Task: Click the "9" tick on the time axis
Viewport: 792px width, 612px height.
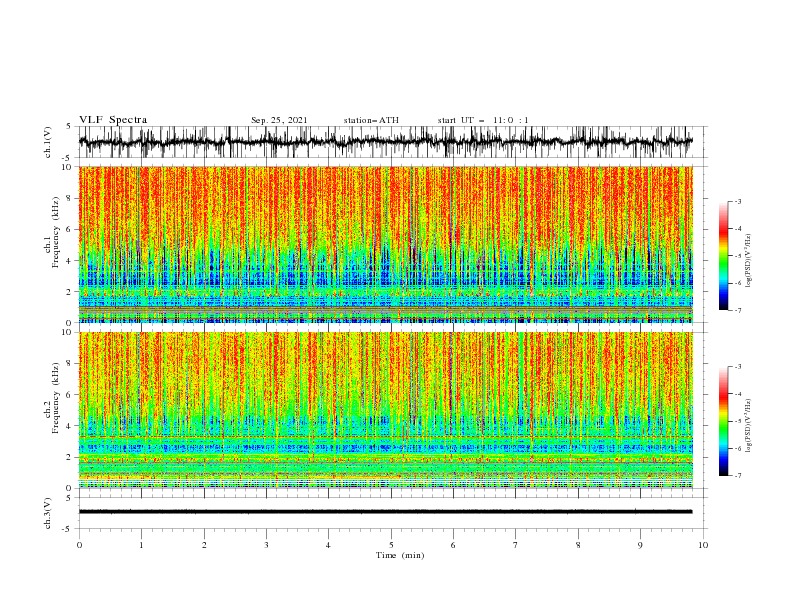Action: 640,545
